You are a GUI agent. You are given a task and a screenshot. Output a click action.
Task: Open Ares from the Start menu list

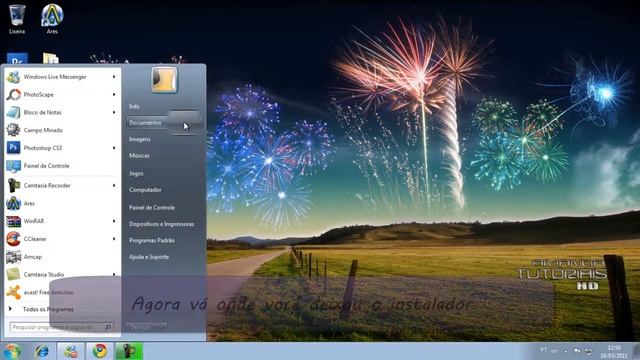tap(62, 203)
